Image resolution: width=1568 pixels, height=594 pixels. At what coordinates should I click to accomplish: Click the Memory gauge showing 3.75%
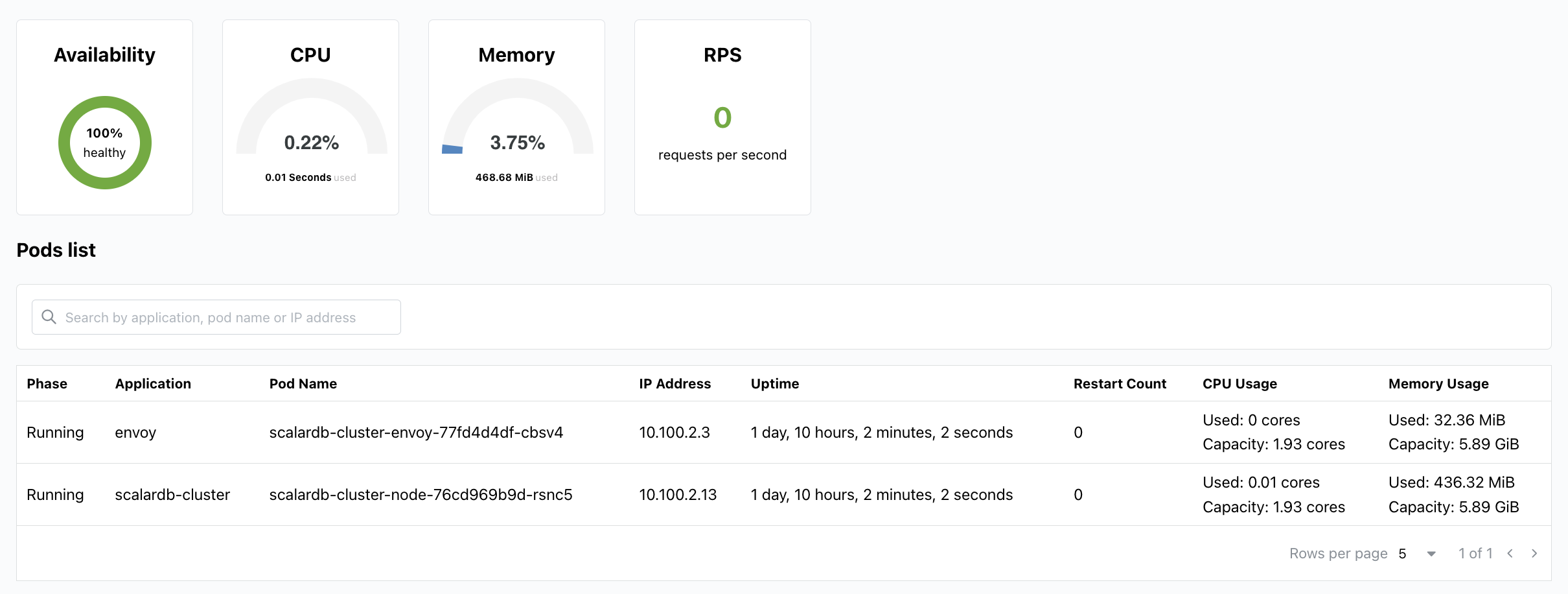(x=517, y=123)
